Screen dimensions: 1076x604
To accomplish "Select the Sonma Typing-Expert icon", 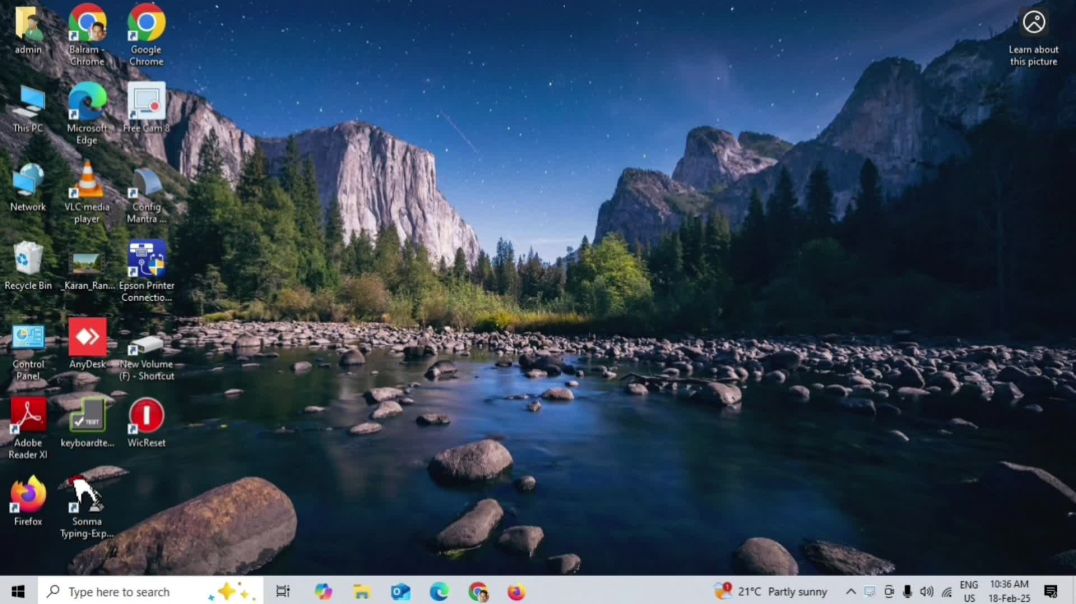I will click(87, 507).
